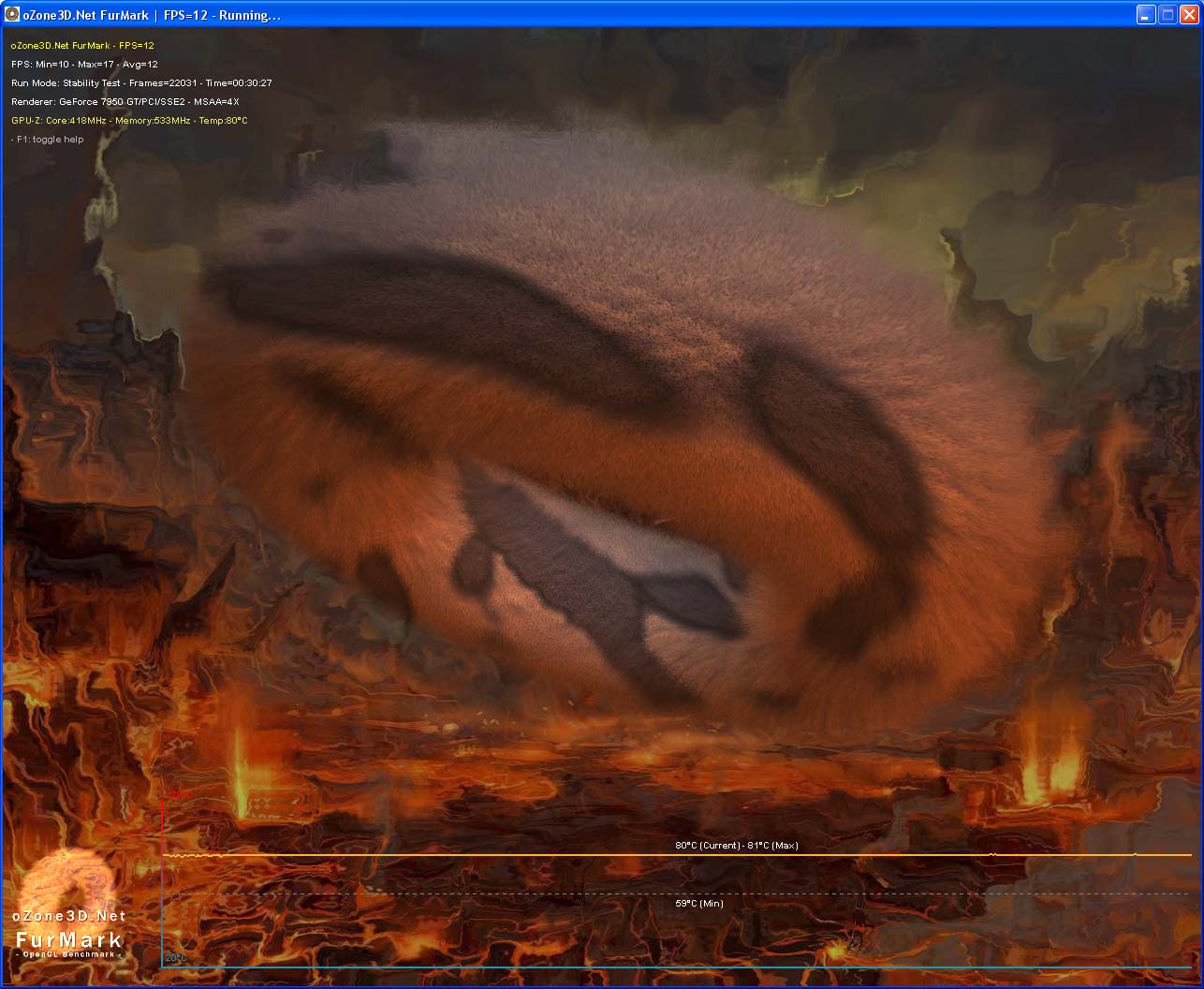
Task: Select the yellow 'oZone3D.Net FurMark - FPS=12' overlay line
Action: [x=82, y=45]
